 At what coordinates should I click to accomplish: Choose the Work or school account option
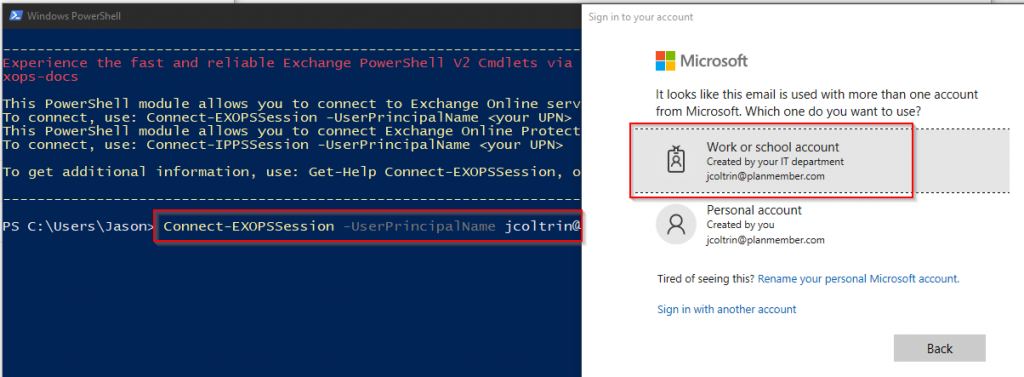(771, 160)
